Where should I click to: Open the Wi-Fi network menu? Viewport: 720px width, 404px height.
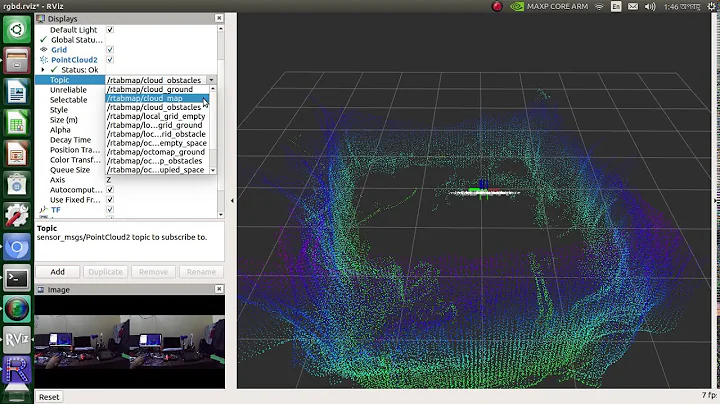point(599,6)
